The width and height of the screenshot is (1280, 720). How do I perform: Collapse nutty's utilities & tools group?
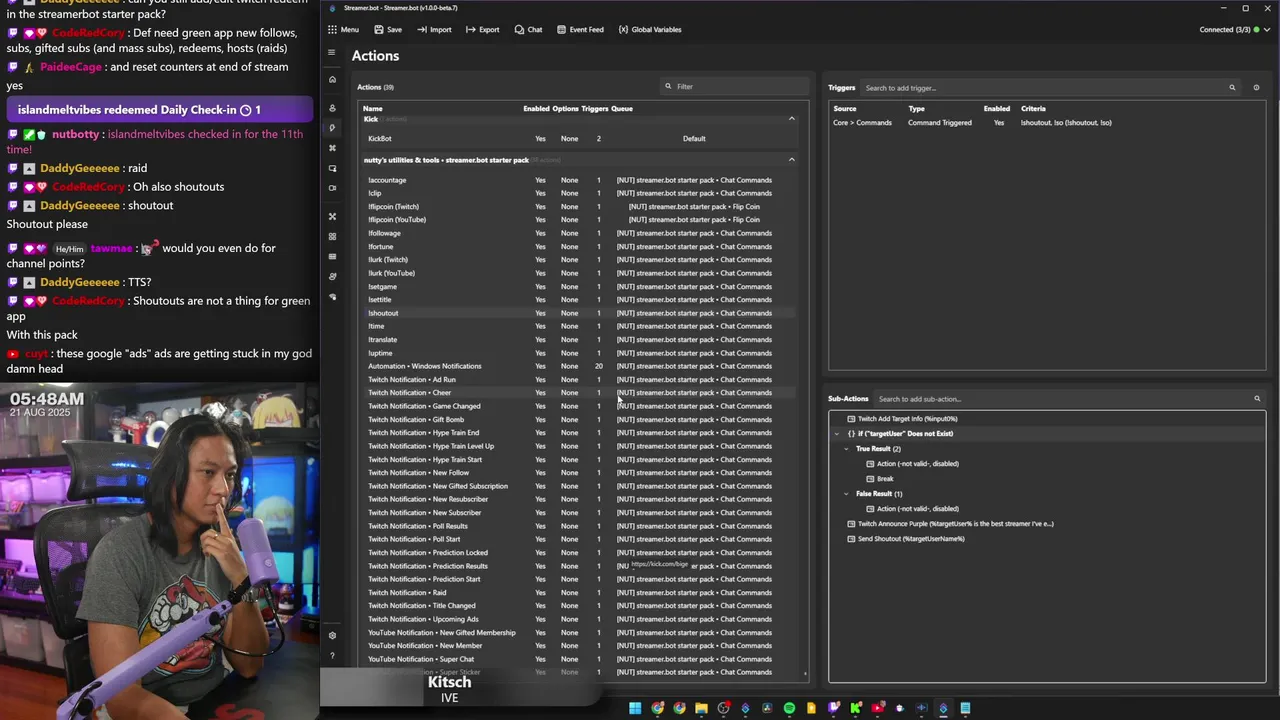point(791,160)
